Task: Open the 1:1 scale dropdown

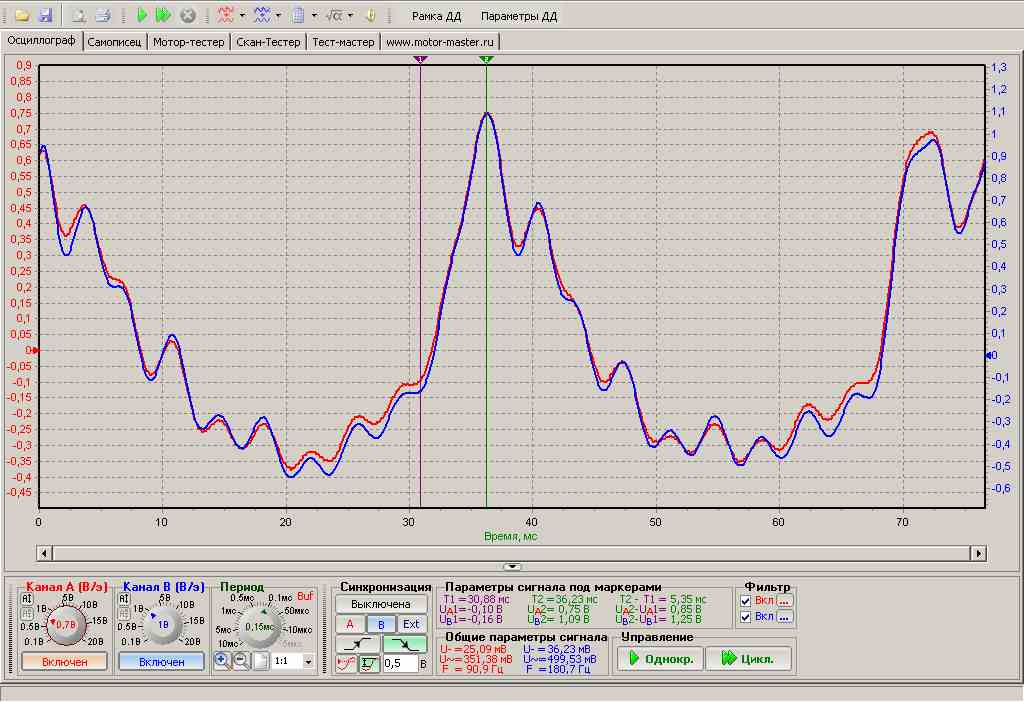Action: 307,662
